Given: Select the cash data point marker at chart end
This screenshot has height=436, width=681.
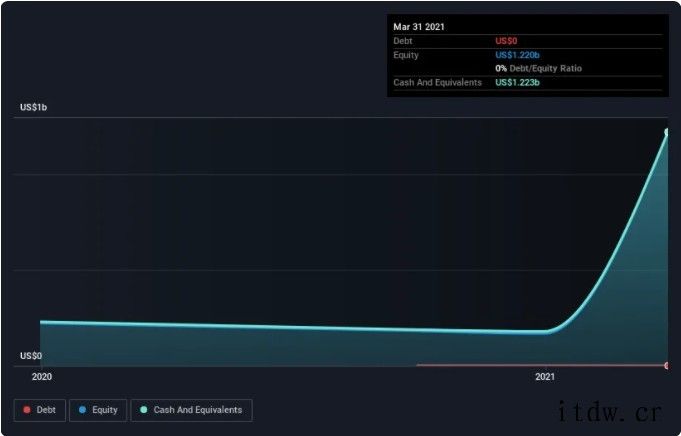Looking at the screenshot, I should (x=667, y=132).
